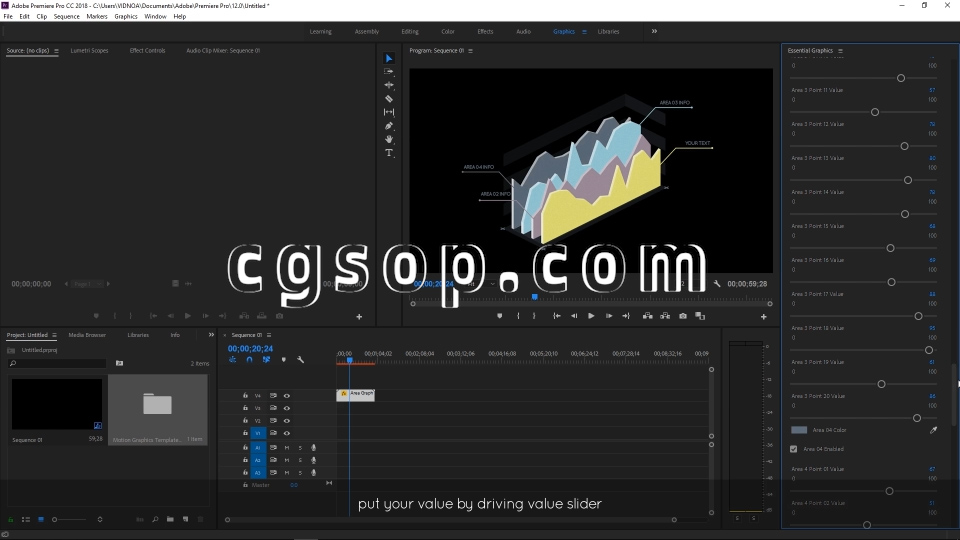Open Program Sequence 01 panel menu
960x540 pixels.
[470, 51]
